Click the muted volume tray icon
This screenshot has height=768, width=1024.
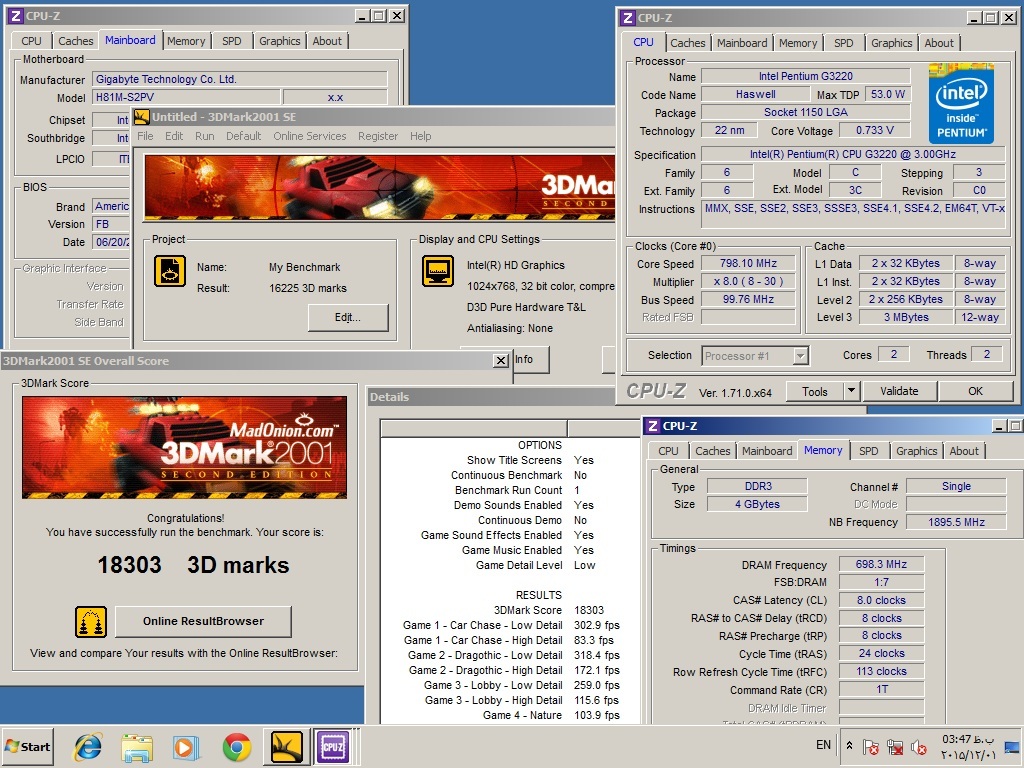tap(918, 746)
